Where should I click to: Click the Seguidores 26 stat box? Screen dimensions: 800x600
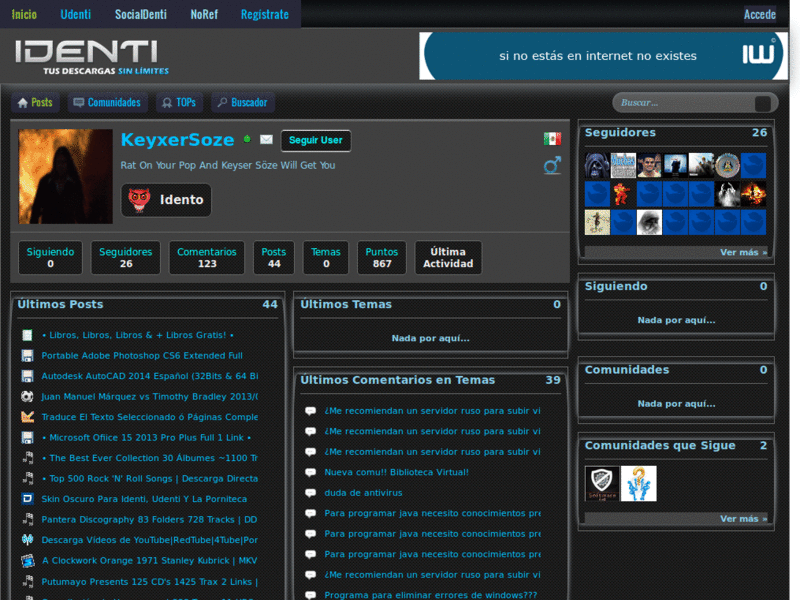(126, 258)
